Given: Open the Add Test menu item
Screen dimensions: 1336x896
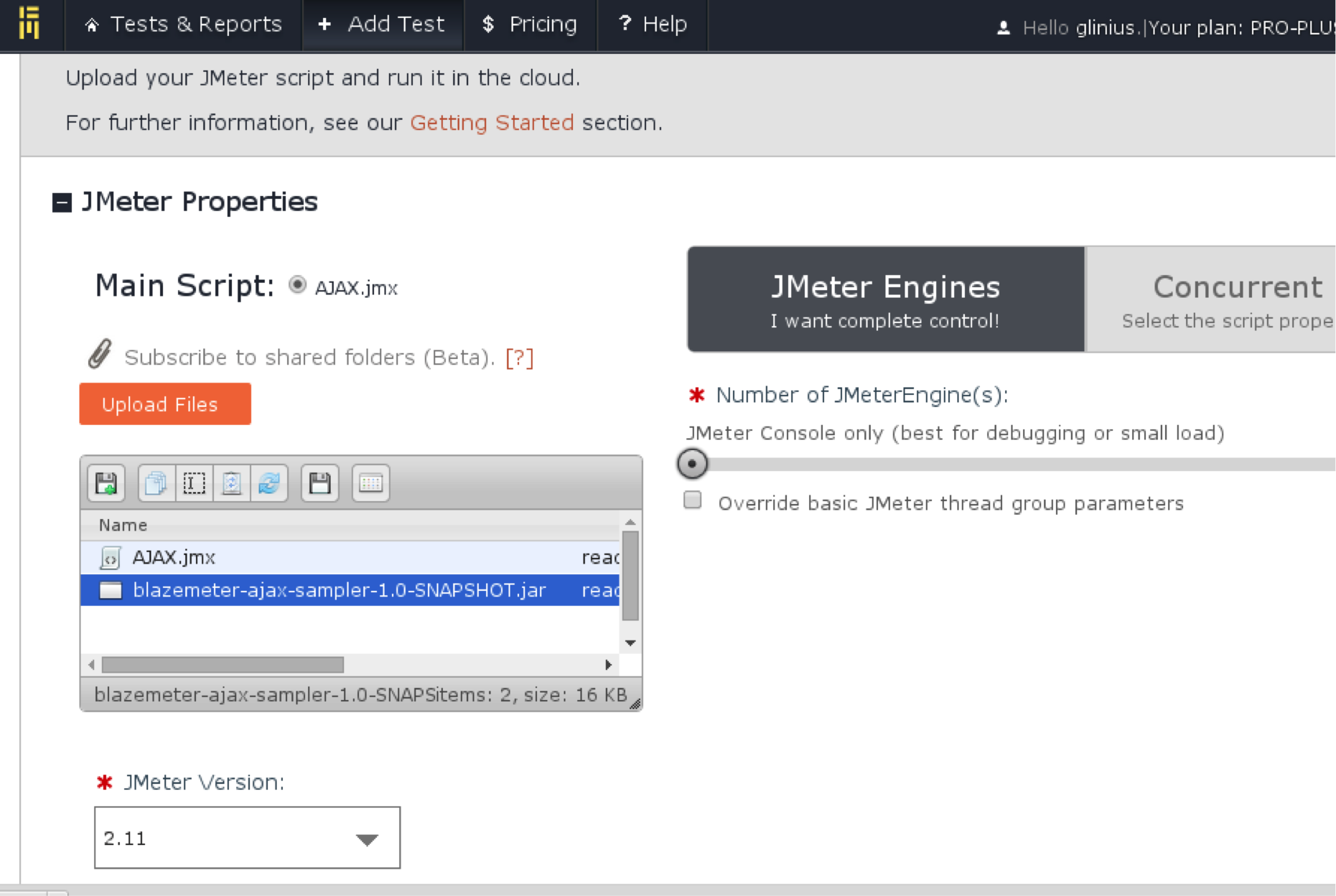Looking at the screenshot, I should click(383, 25).
